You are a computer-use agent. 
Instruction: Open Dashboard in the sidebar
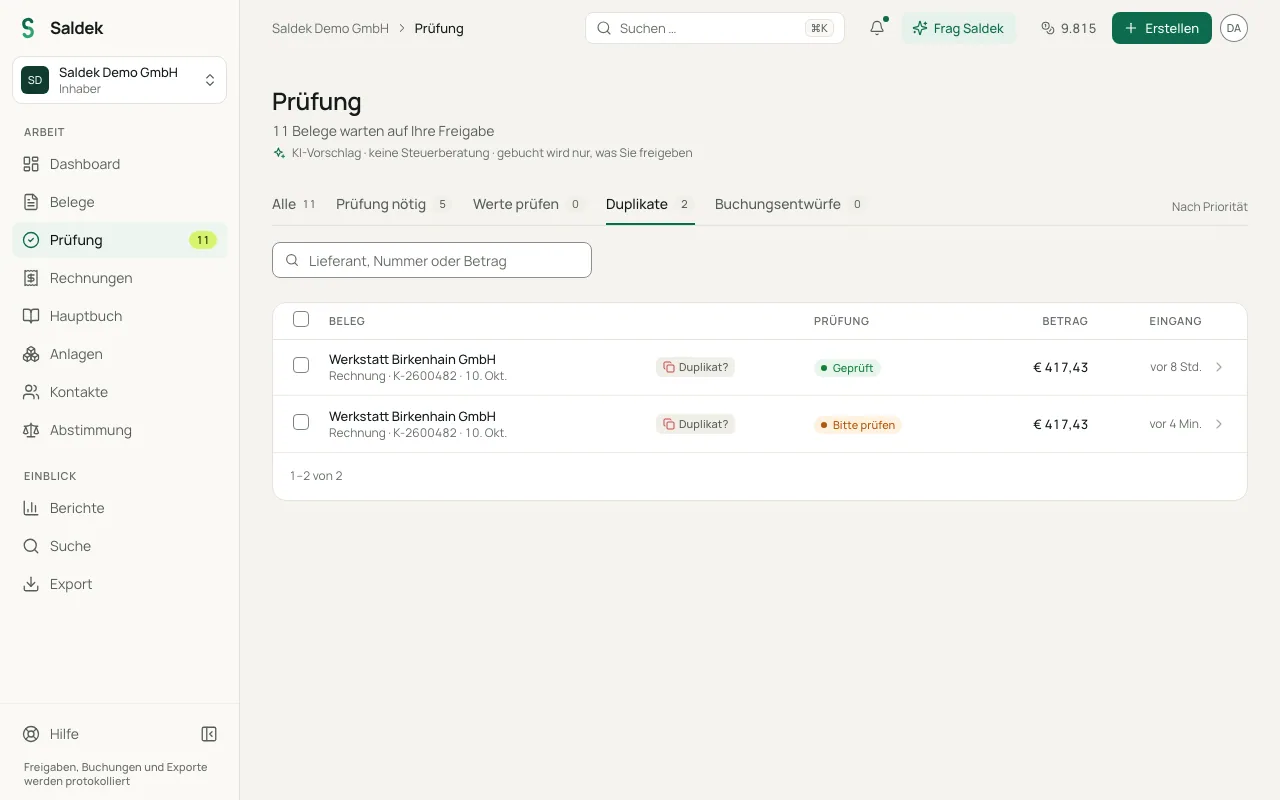click(x=120, y=164)
